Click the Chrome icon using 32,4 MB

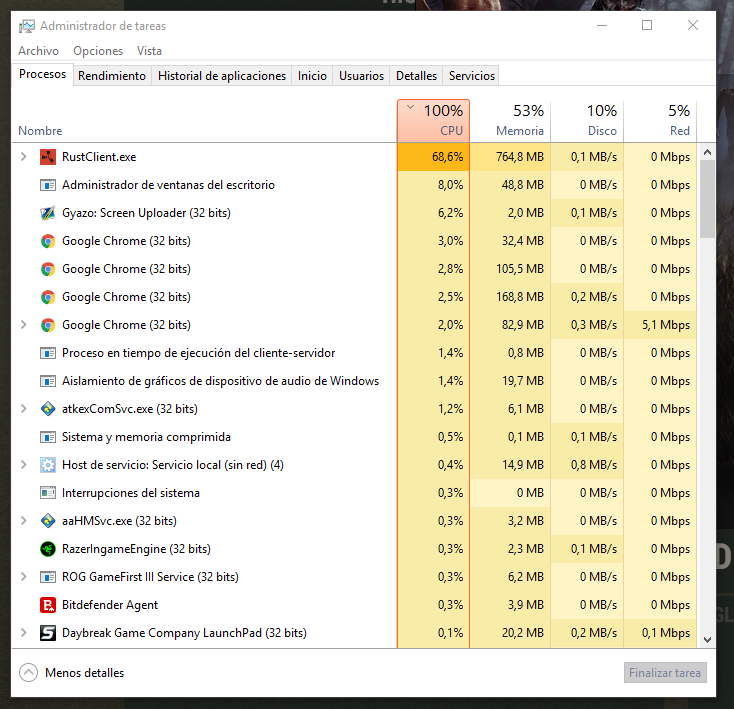coord(48,241)
